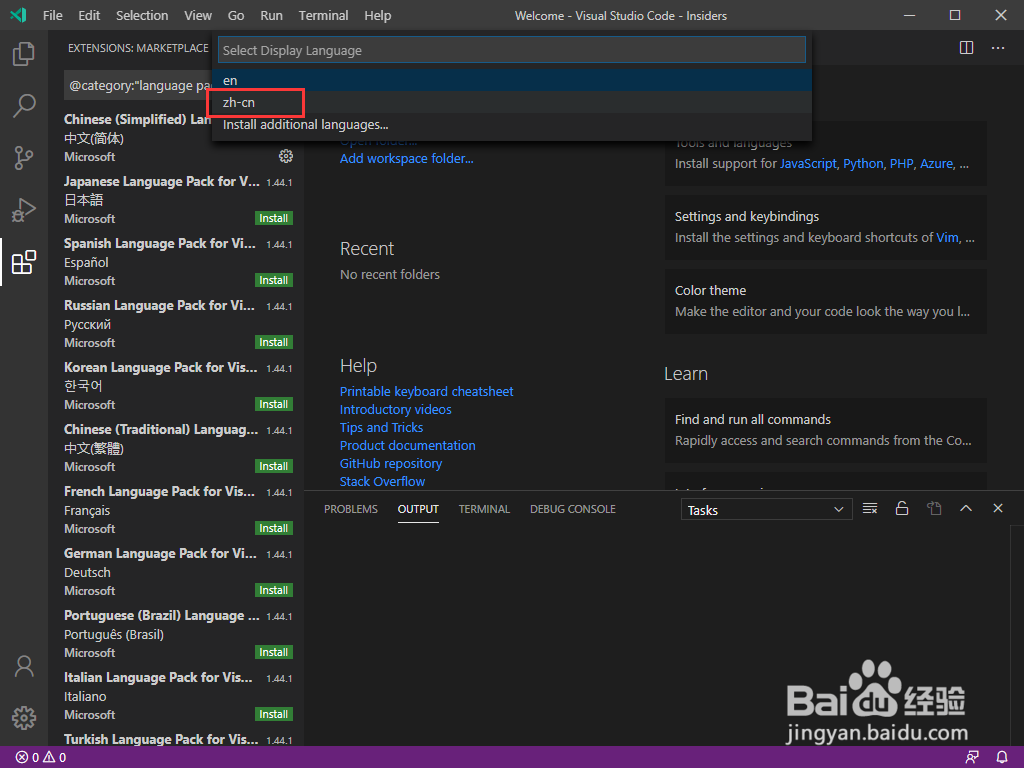Click the JavaScript link under tools and languages
Screen dimensions: 1024x768
click(808, 164)
